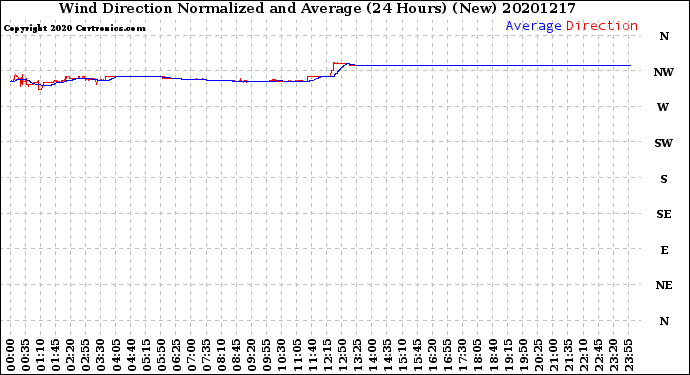Click the 00:00 time label
The height and width of the screenshot is (375, 690).
[11, 355]
